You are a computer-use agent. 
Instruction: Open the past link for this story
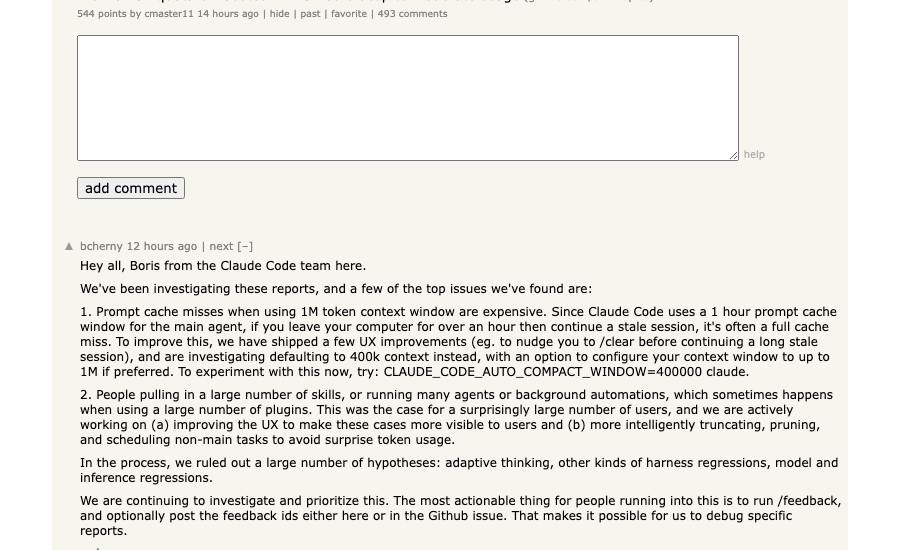coord(310,14)
